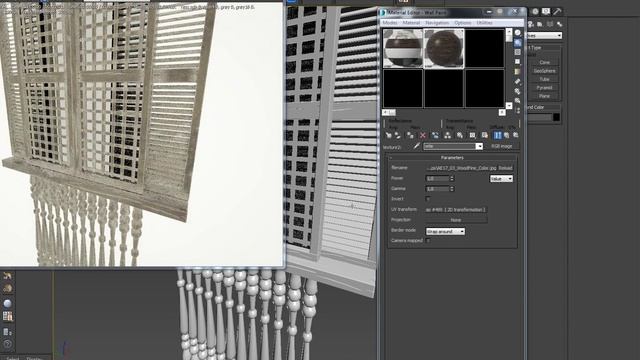Open Border mode Wrap around dropdown
Screen dimensions: 640x360
click(x=445, y=231)
